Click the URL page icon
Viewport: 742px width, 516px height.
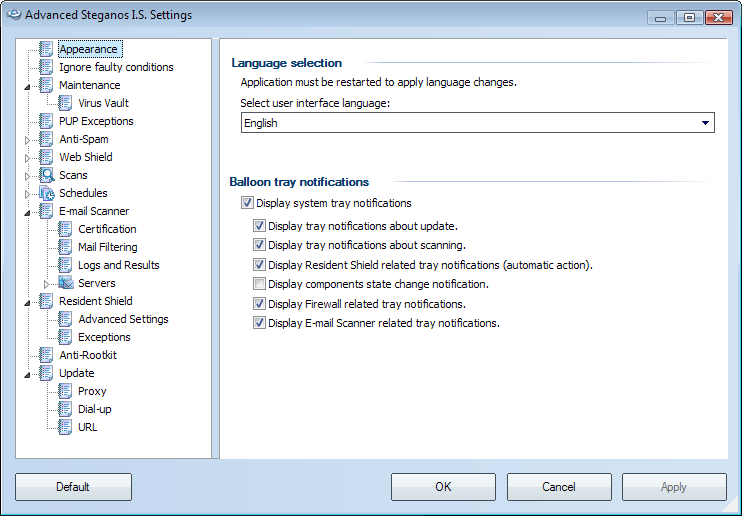coord(65,427)
